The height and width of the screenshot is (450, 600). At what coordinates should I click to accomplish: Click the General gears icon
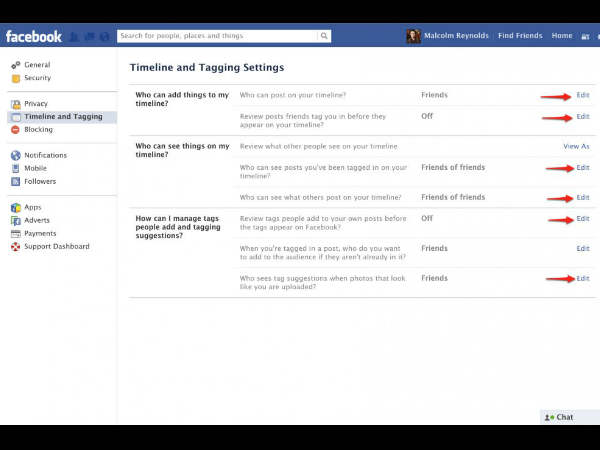[16, 65]
